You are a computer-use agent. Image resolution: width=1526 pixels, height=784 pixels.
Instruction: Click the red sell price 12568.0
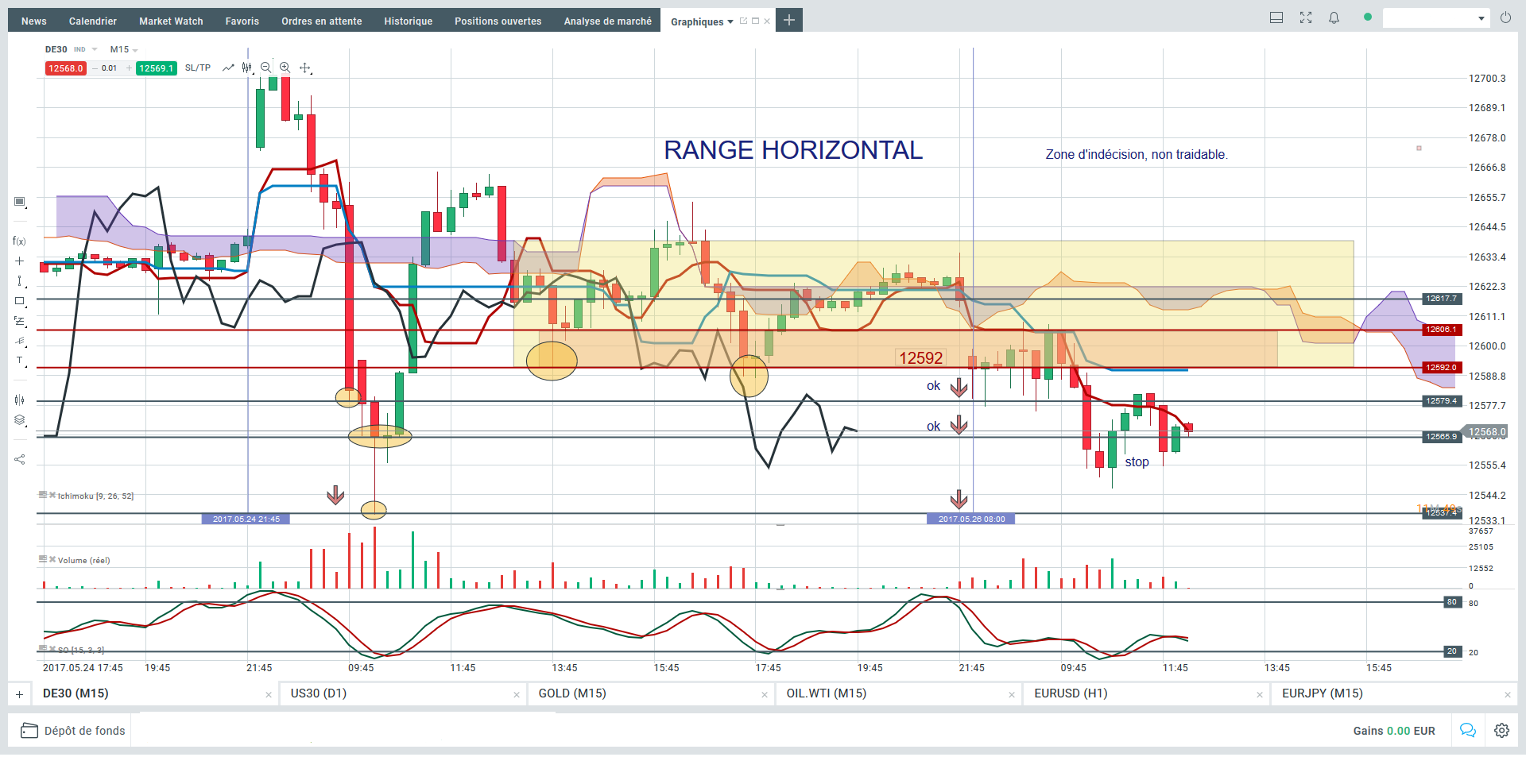pyautogui.click(x=65, y=68)
